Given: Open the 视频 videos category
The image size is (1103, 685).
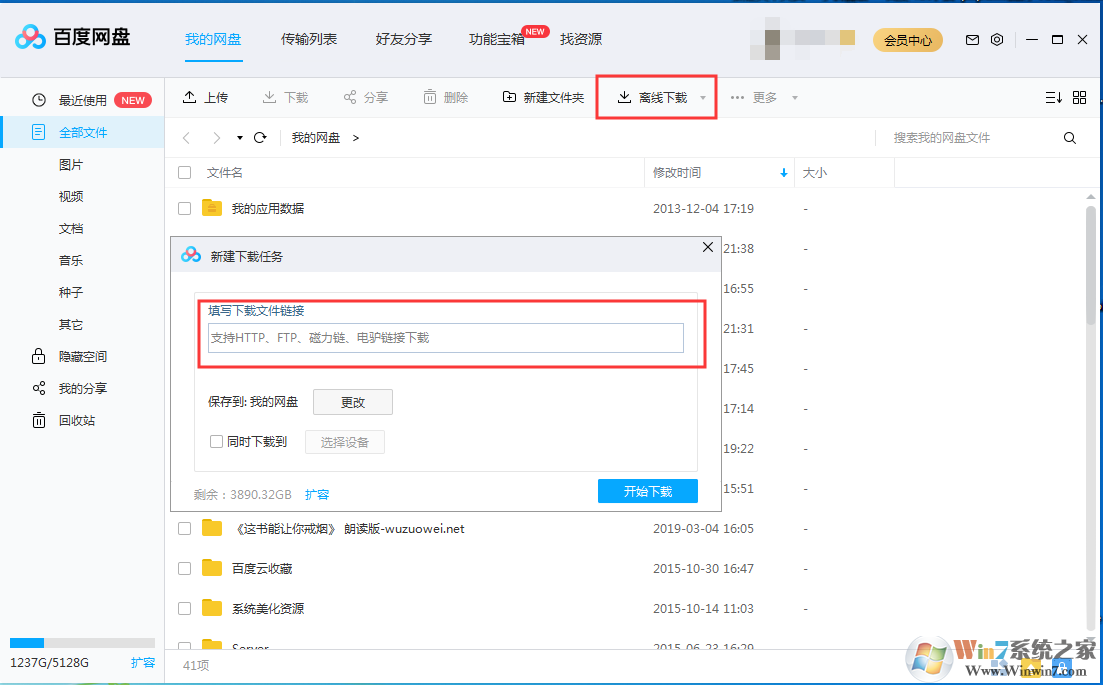Looking at the screenshot, I should pos(71,196).
